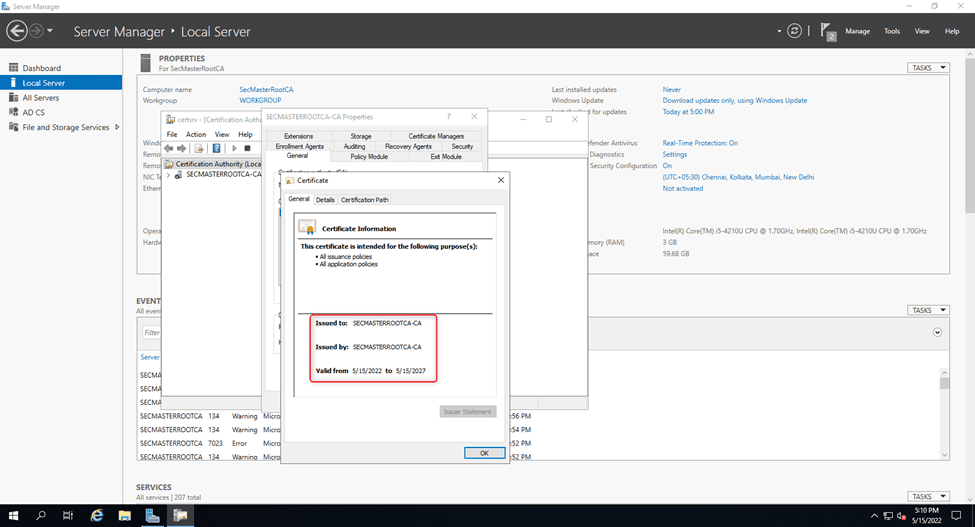This screenshot has height=527, width=975.
Task: Show hidden tray icons chevron
Action: 874,516
